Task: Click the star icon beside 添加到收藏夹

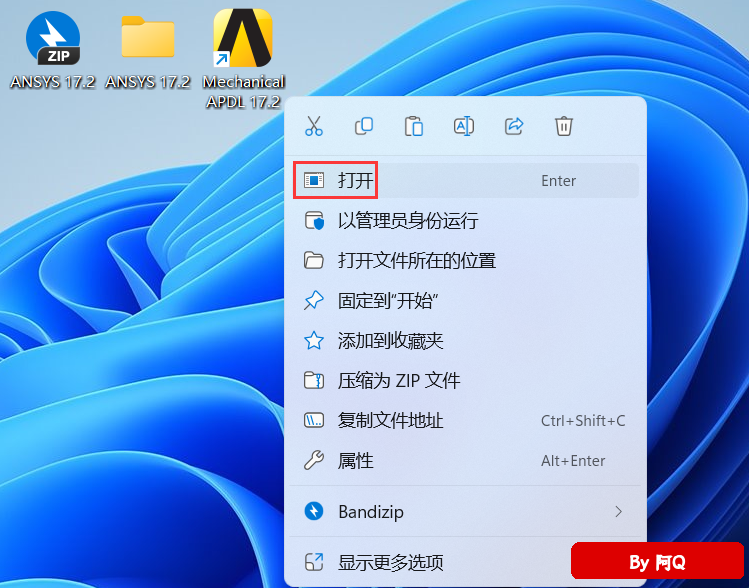Action: [x=314, y=341]
